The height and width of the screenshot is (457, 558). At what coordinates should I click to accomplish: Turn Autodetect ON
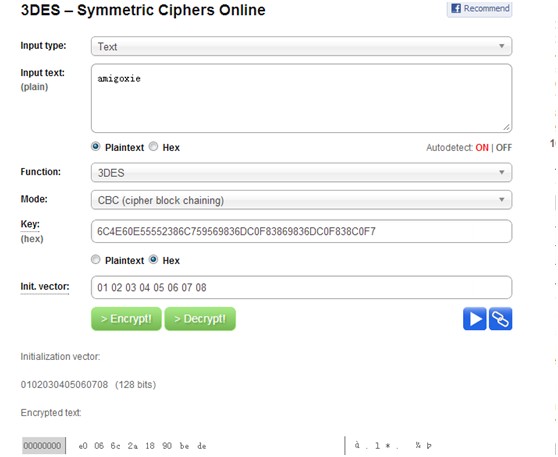click(x=482, y=147)
